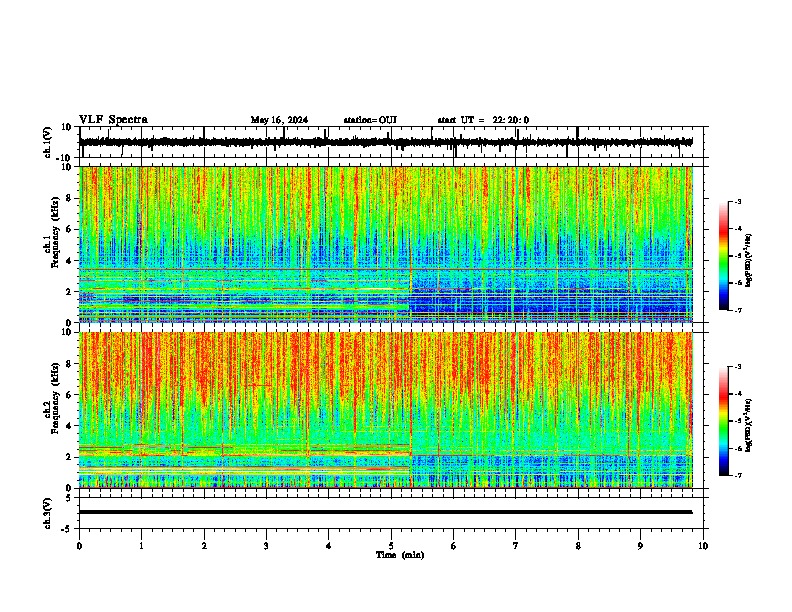Click the ch.1 voltage waveform trace
The width and height of the screenshot is (792, 612).
[385, 142]
